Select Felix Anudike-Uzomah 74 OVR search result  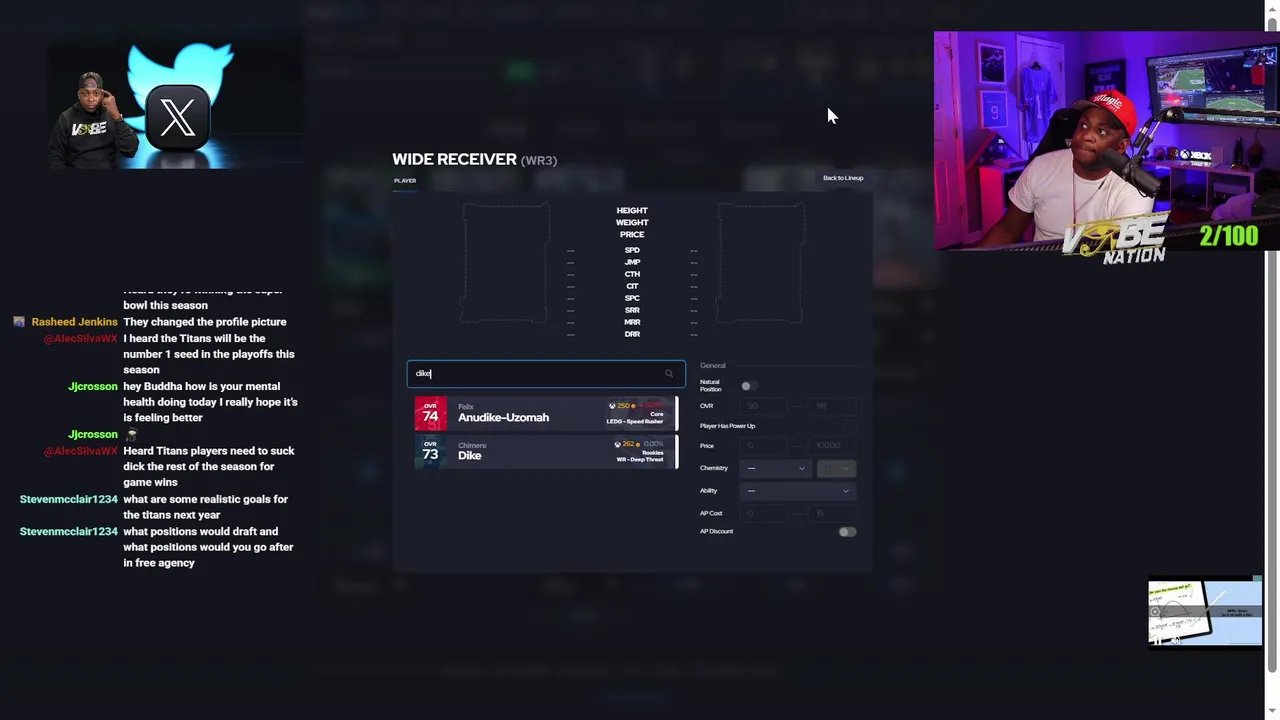pyautogui.click(x=546, y=413)
